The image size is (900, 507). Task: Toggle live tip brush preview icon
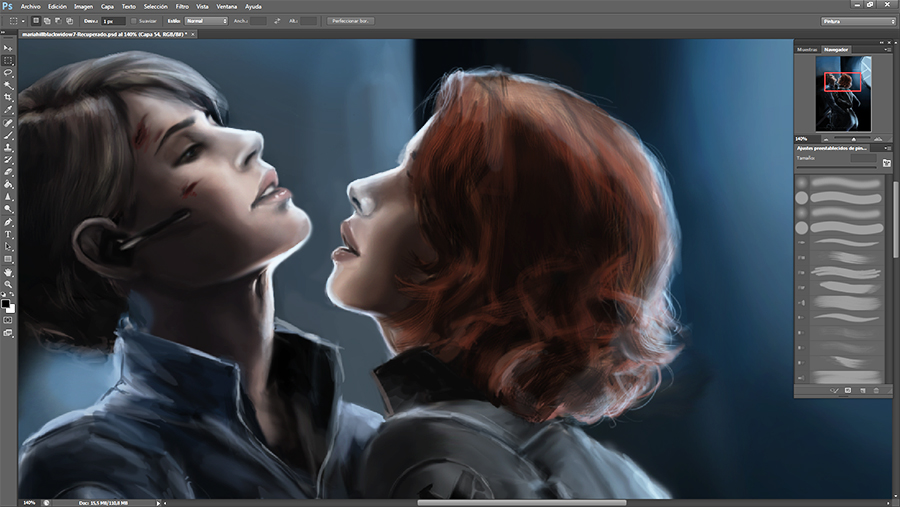click(834, 390)
